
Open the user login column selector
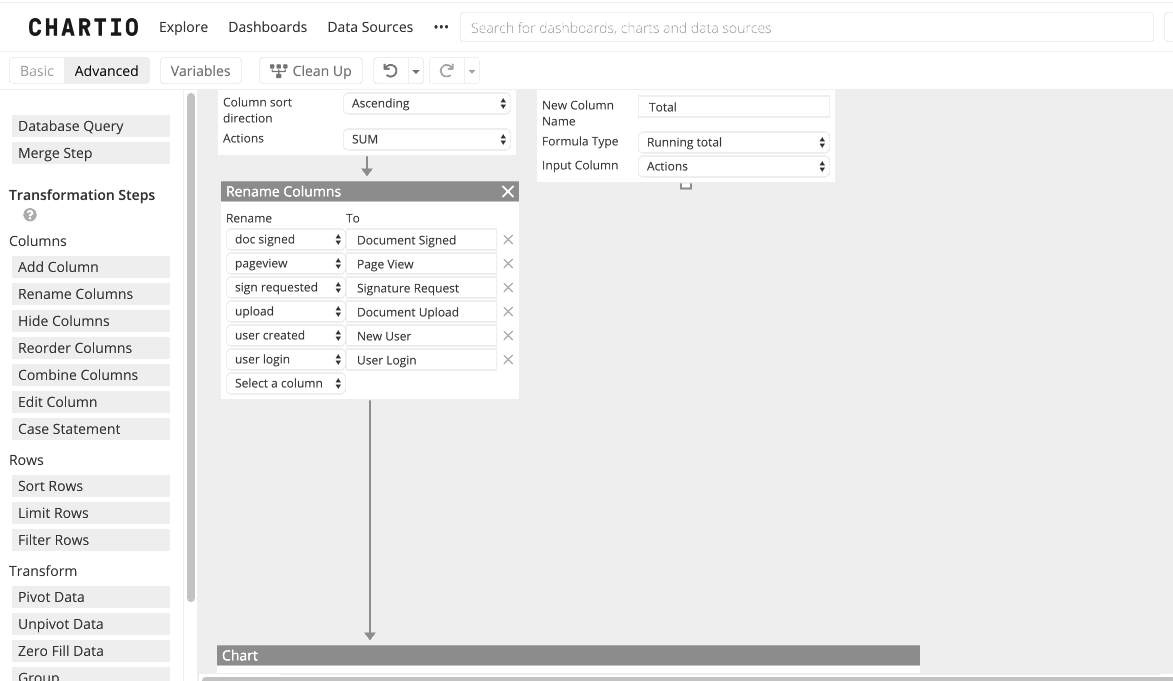point(285,359)
